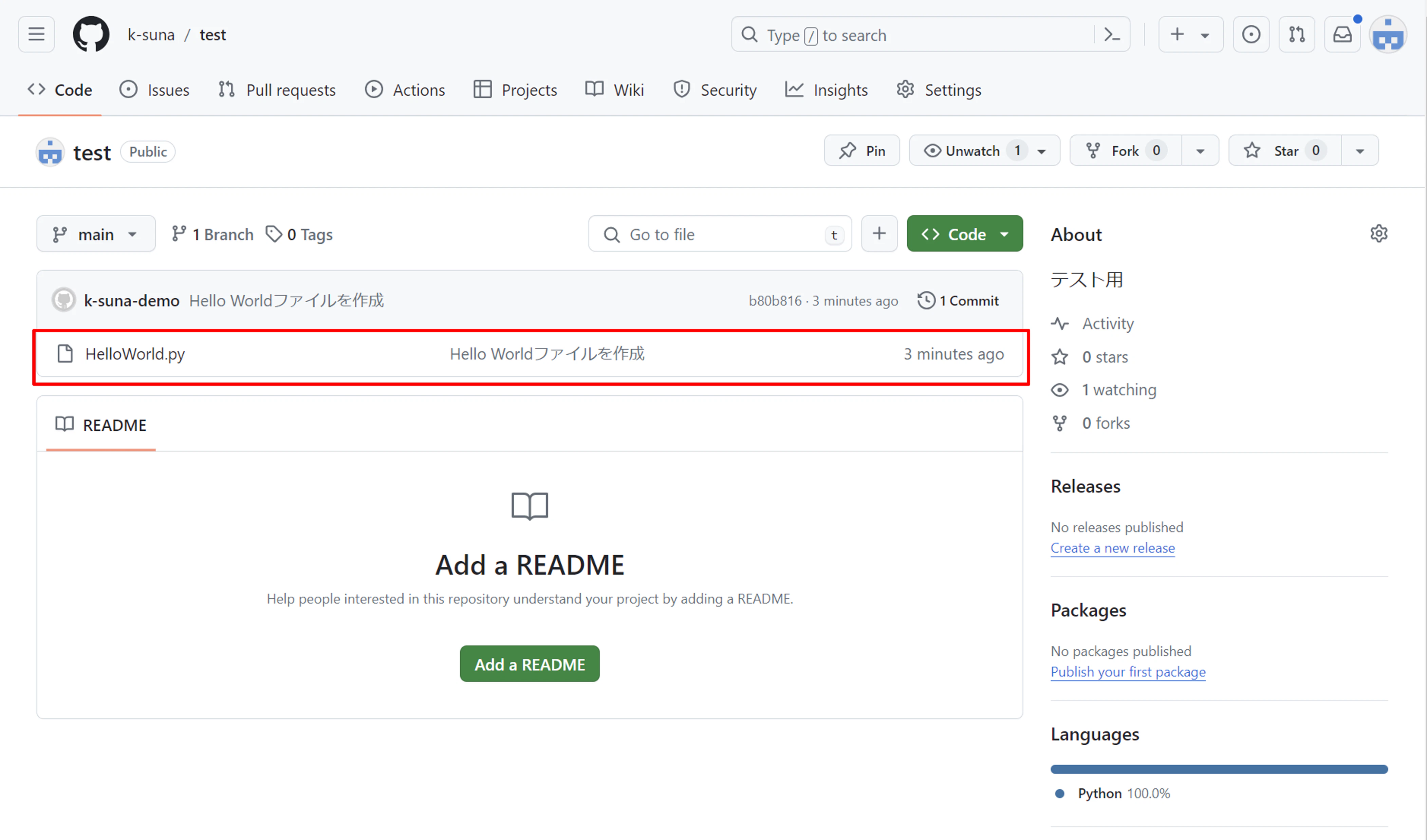View 1 Branch list

(212, 234)
